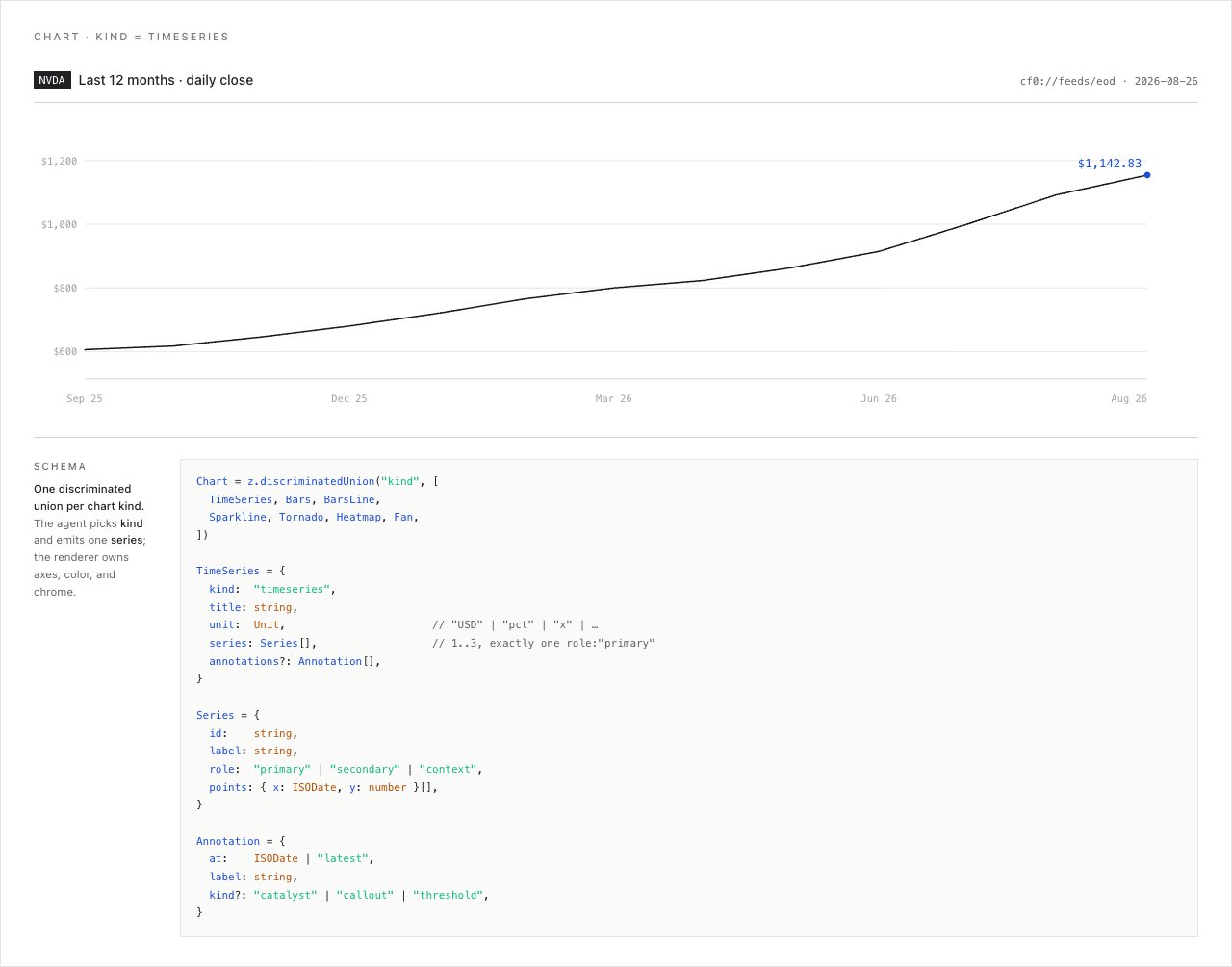Click the 'Fan' kind in the code
This screenshot has width=1232, height=967.
403,517
